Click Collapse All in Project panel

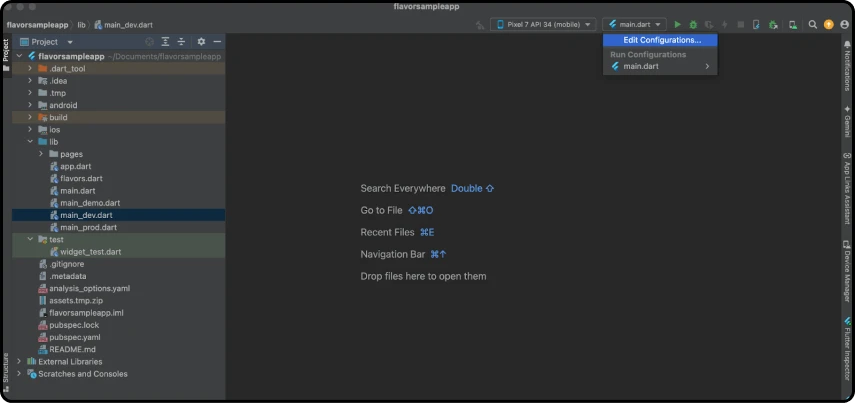tap(181, 42)
